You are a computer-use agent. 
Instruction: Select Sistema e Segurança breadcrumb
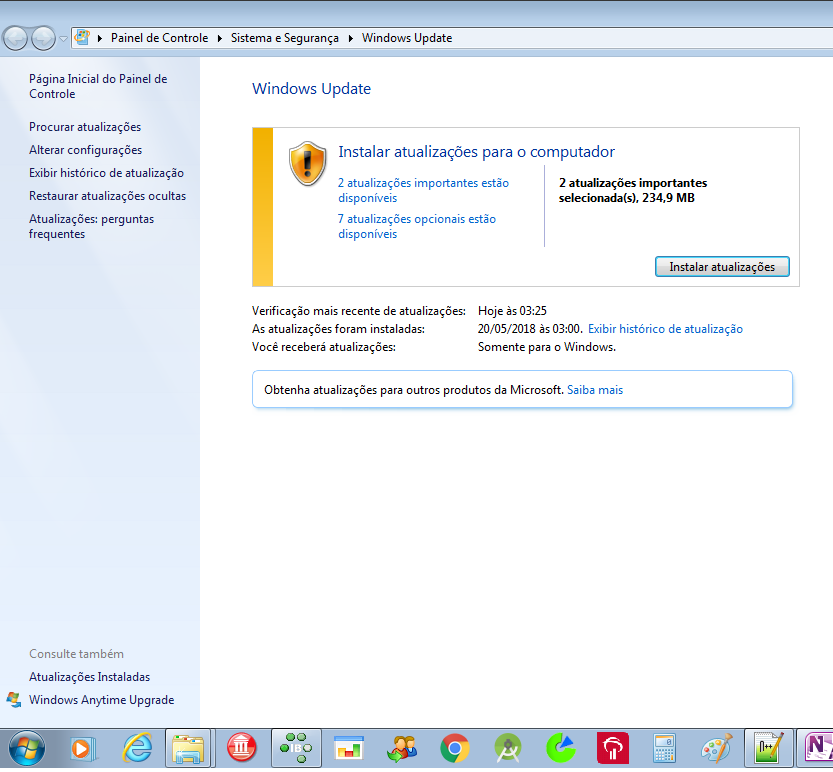285,38
